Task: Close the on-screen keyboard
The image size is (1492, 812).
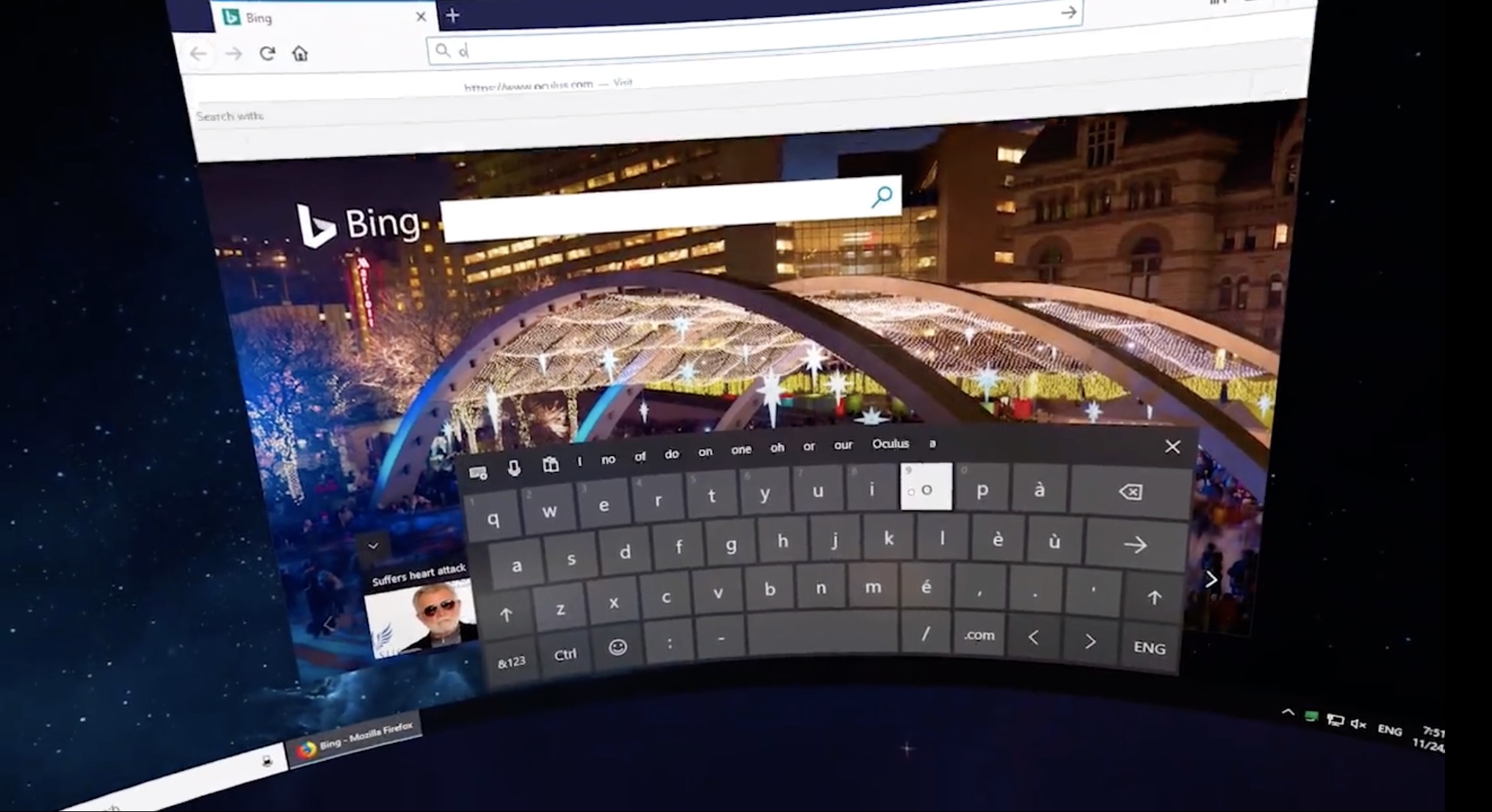Action: coord(1173,446)
